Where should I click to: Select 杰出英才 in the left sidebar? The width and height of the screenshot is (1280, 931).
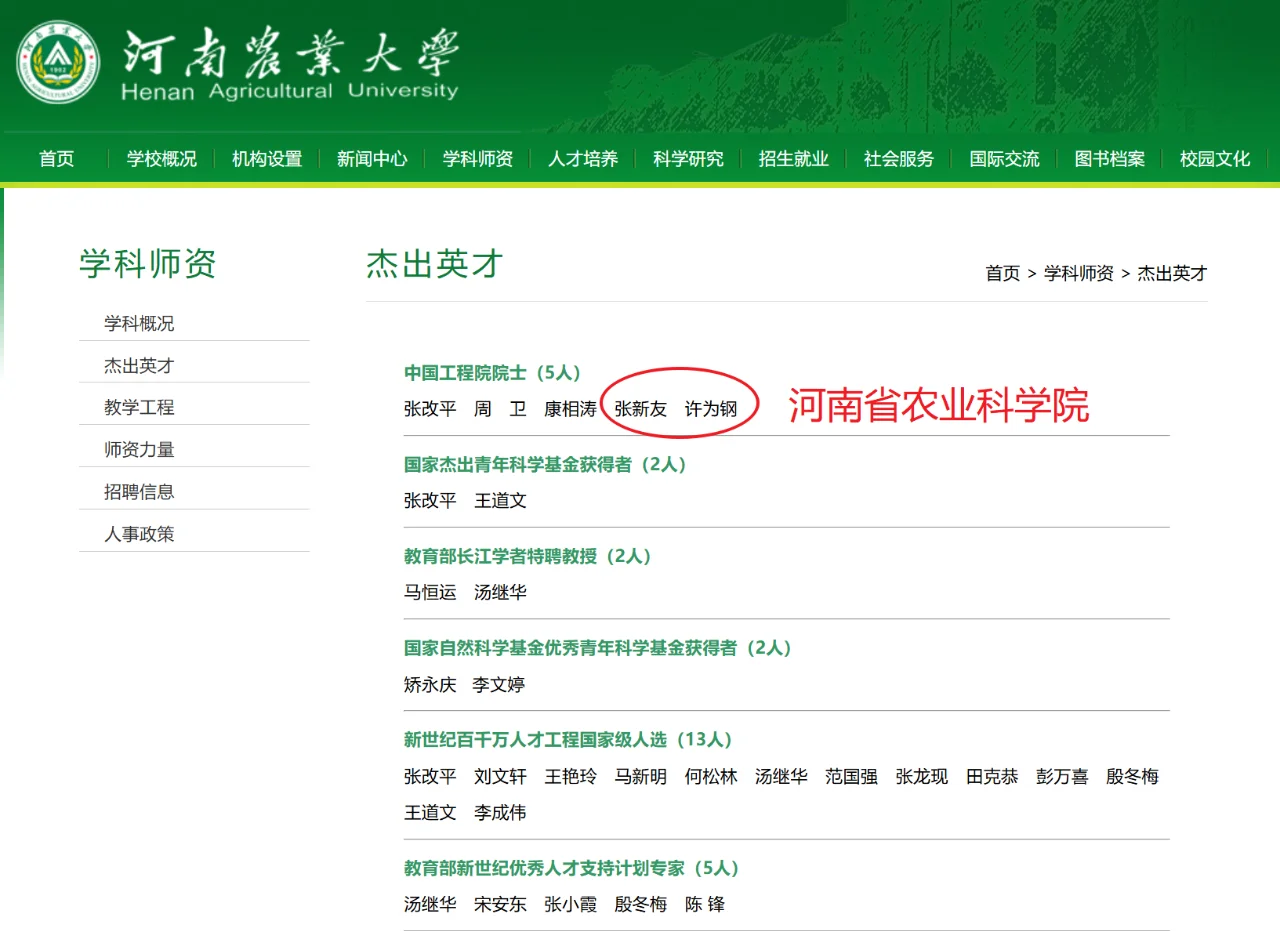(x=139, y=366)
